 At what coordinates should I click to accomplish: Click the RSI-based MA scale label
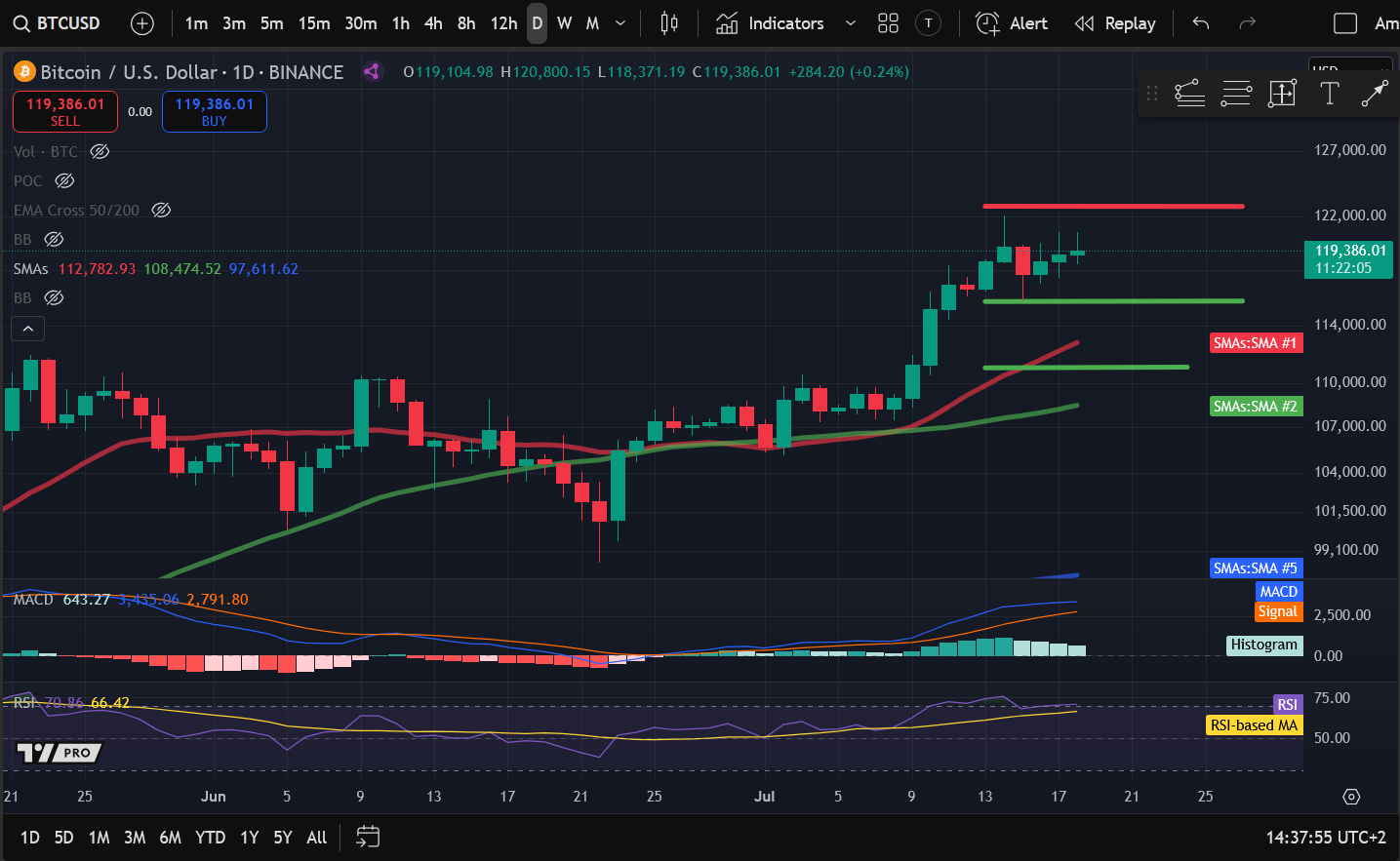[1255, 724]
